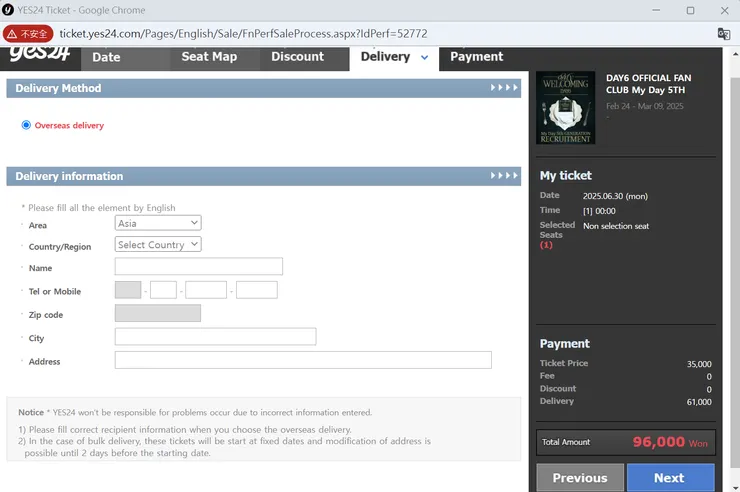This screenshot has width=740, height=492.
Task: Switch to the Date step tab
Action: tap(106, 57)
